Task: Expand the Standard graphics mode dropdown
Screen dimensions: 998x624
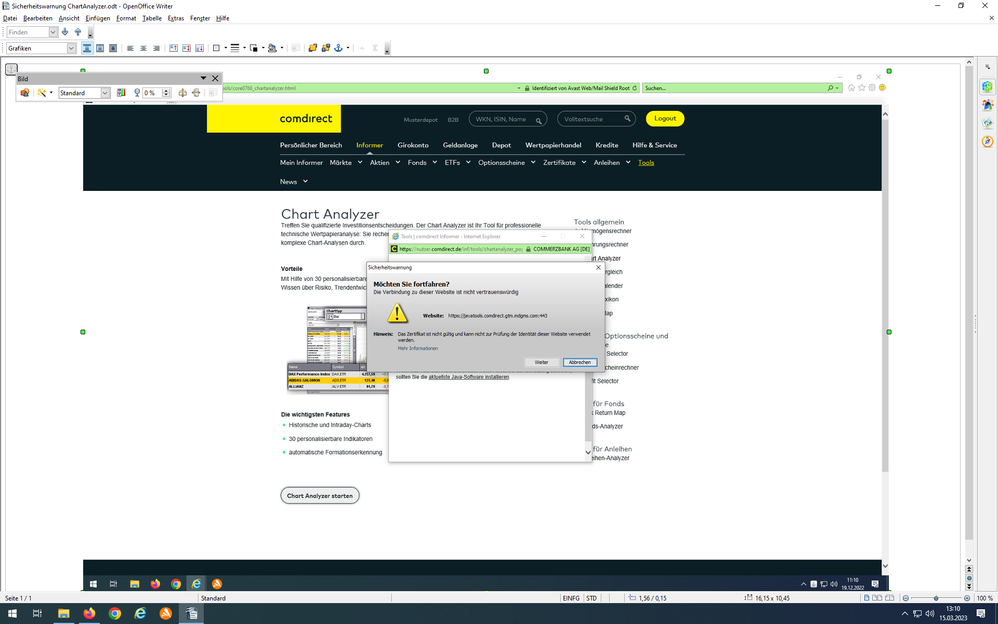Action: (105, 93)
